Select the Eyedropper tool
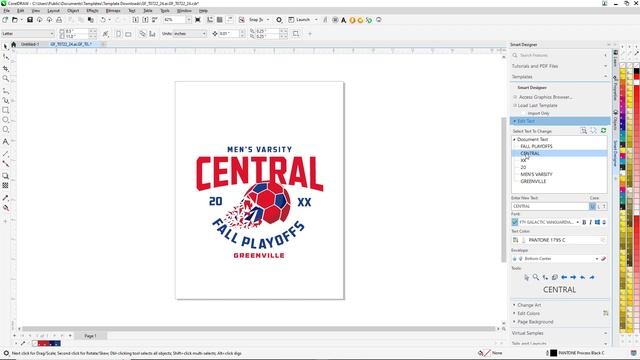The width and height of the screenshot is (640, 360). point(6,198)
